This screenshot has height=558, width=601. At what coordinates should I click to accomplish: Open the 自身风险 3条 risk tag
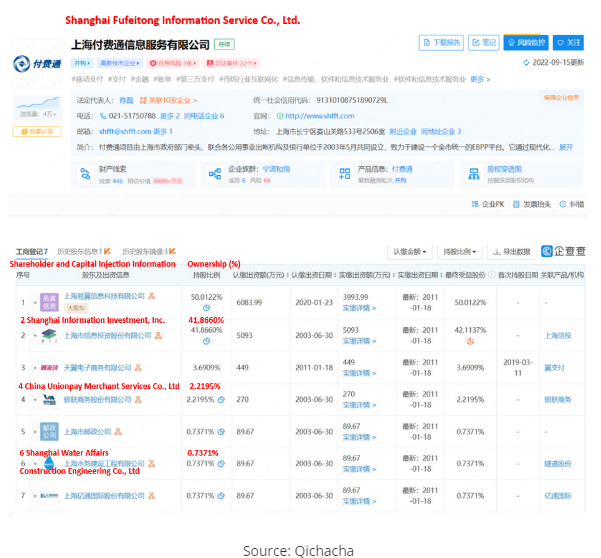[173, 63]
